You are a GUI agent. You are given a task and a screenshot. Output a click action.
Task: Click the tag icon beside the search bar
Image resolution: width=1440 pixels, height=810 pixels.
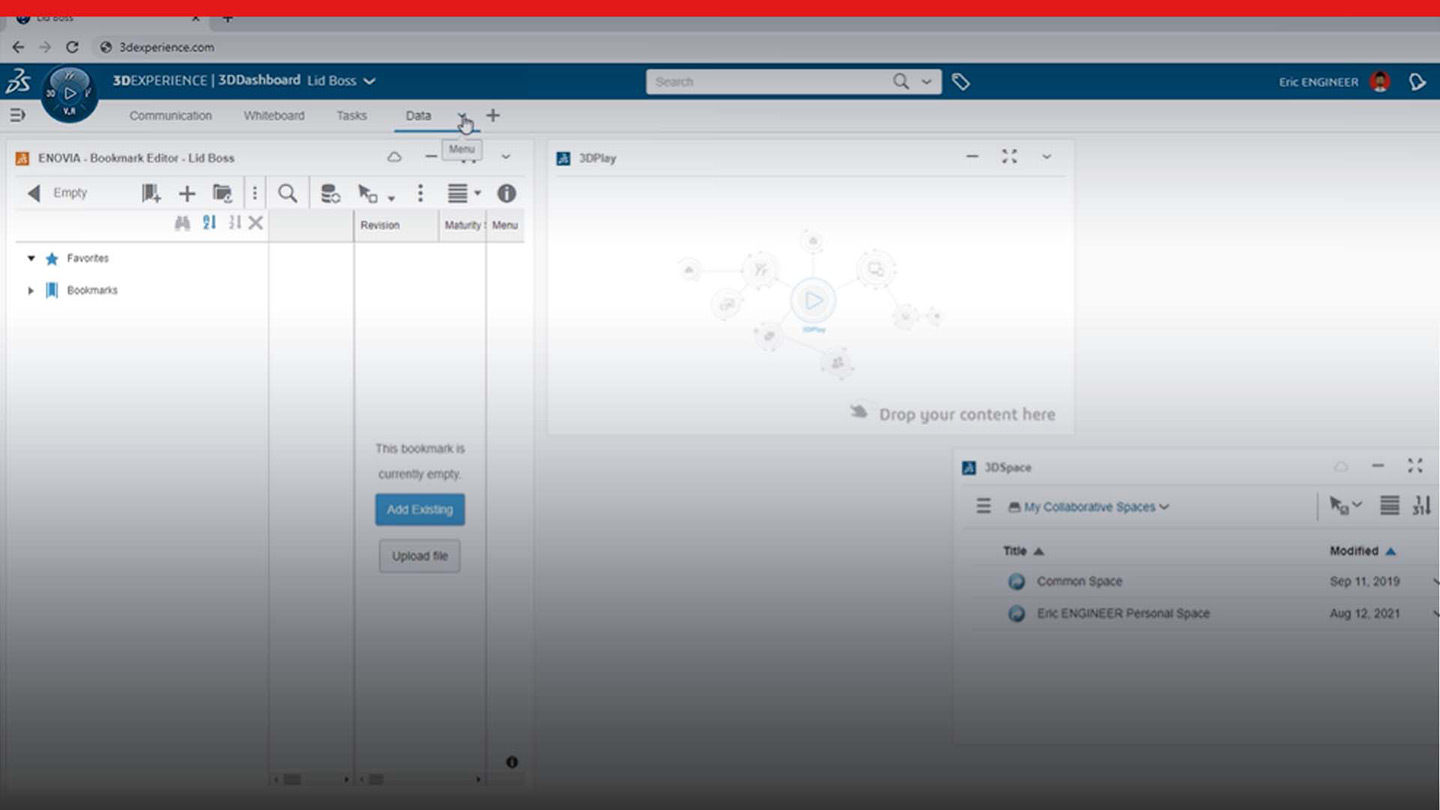(961, 82)
